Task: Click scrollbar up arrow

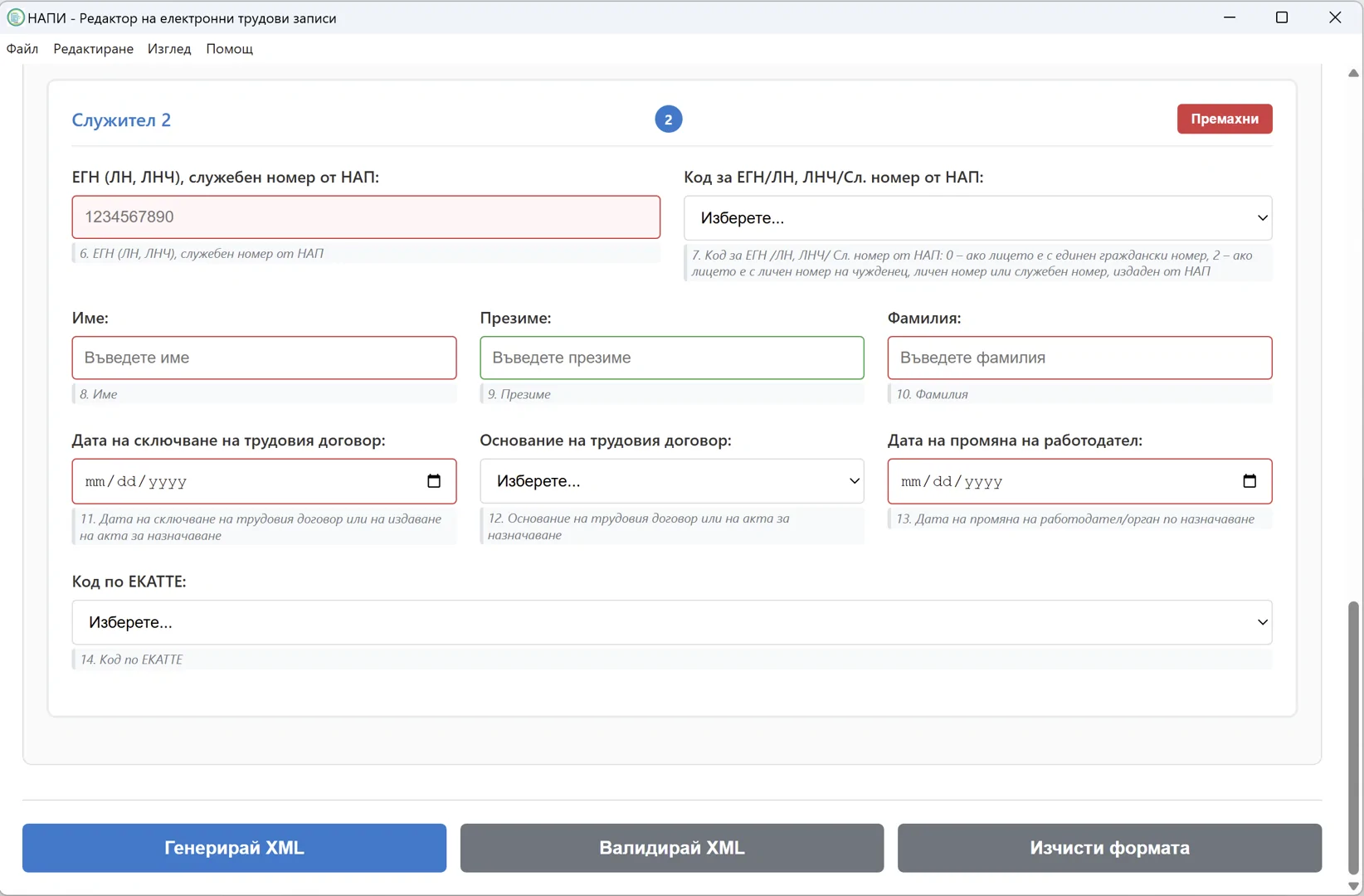Action: click(x=1353, y=73)
